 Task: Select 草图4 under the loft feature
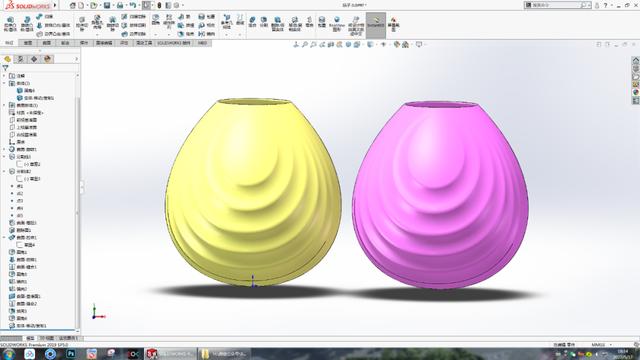coord(26,245)
